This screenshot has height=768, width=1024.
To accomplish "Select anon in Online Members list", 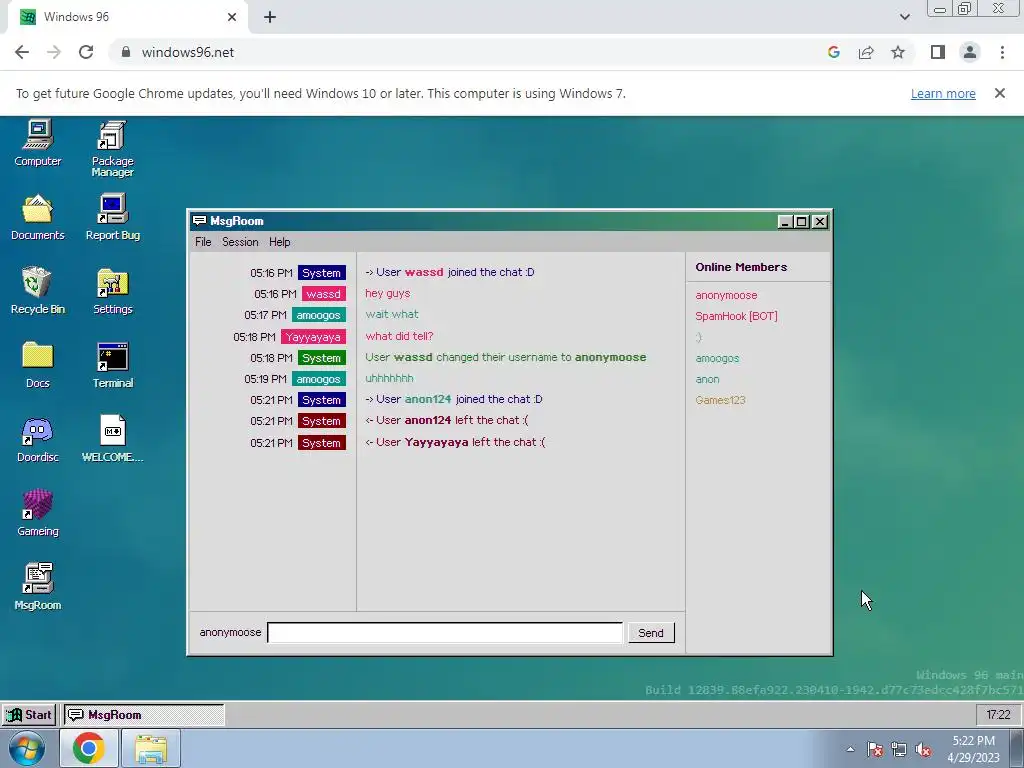I will click(707, 379).
